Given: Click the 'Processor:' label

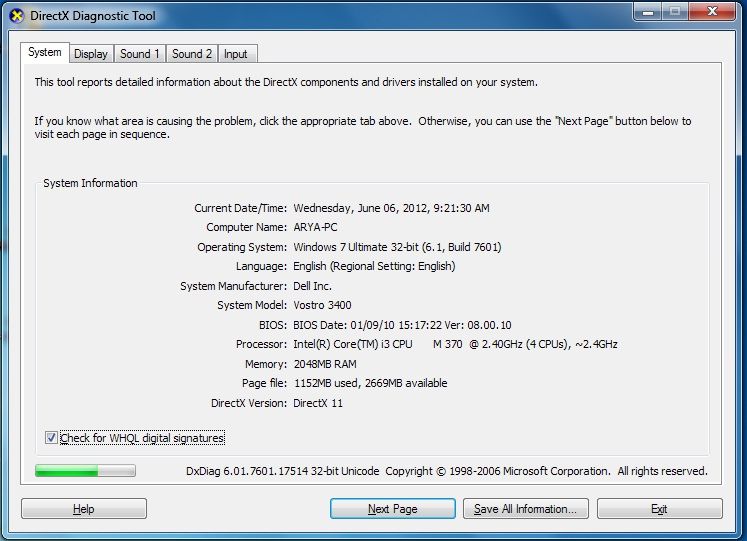Looking at the screenshot, I should tap(262, 344).
